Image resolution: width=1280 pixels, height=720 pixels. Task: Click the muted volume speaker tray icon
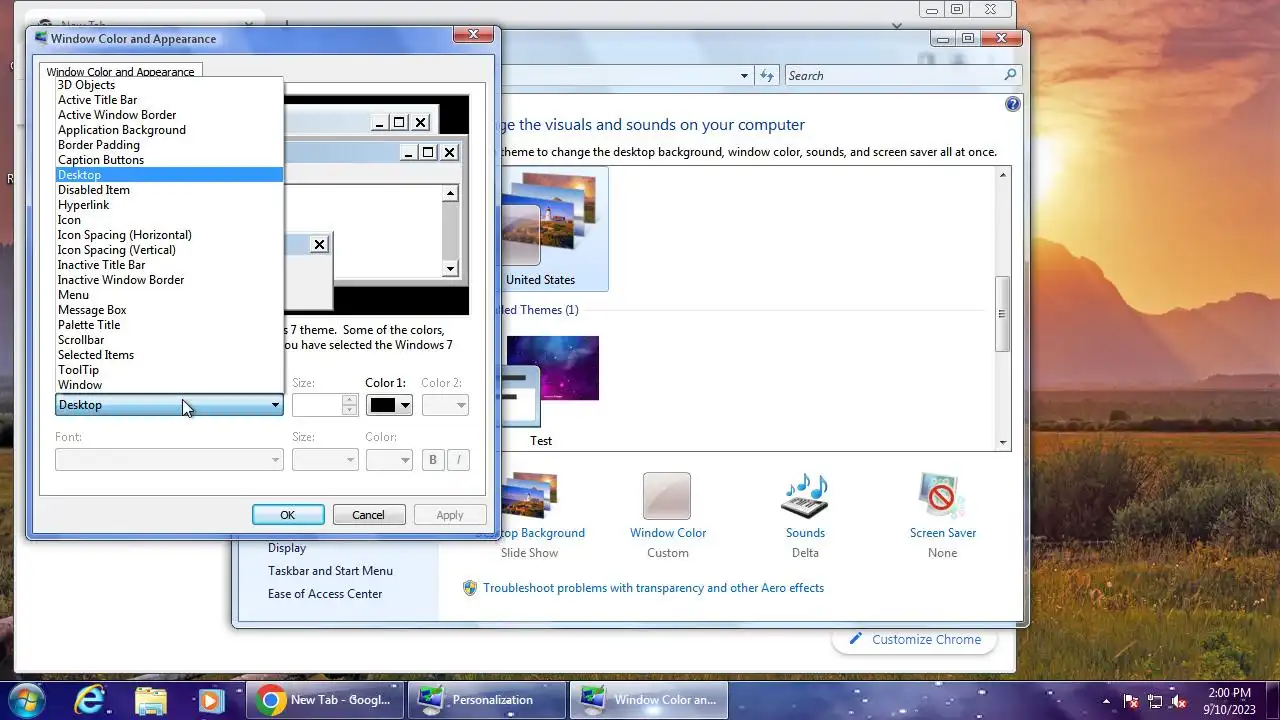tap(1180, 701)
